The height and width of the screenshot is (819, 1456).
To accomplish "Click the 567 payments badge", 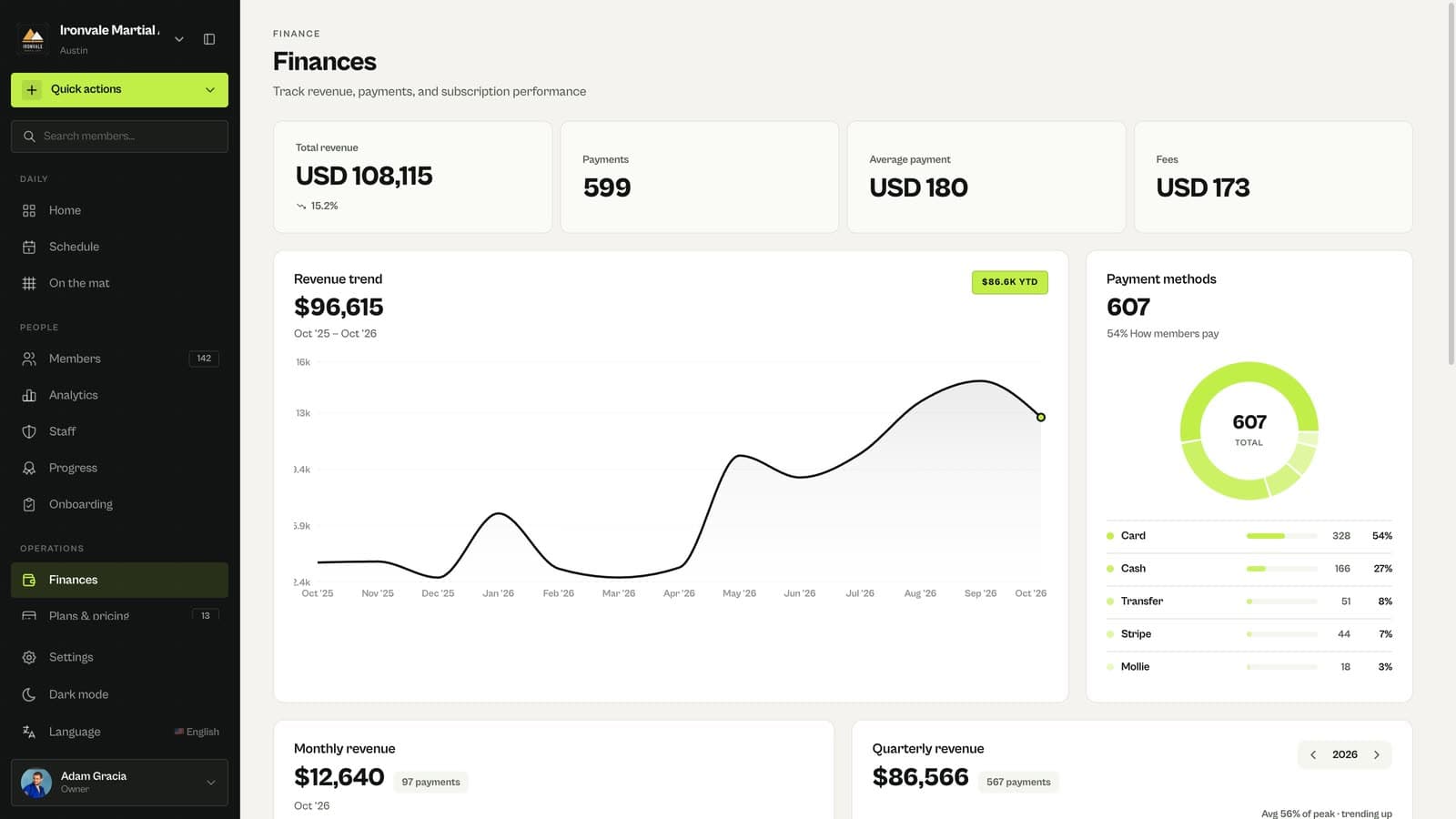I will coord(1018,782).
